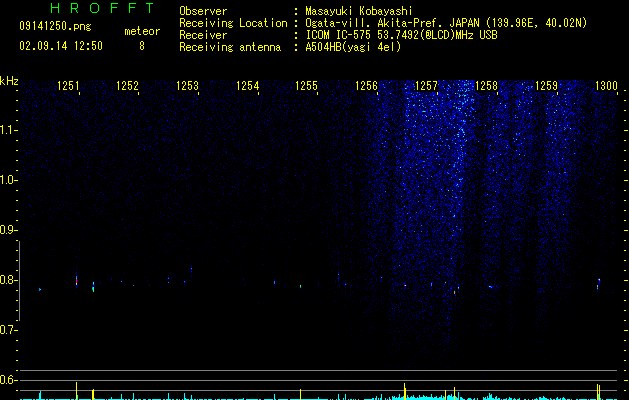Click the 0.7 kHz frequency label
629x400 pixels.
coord(8,330)
